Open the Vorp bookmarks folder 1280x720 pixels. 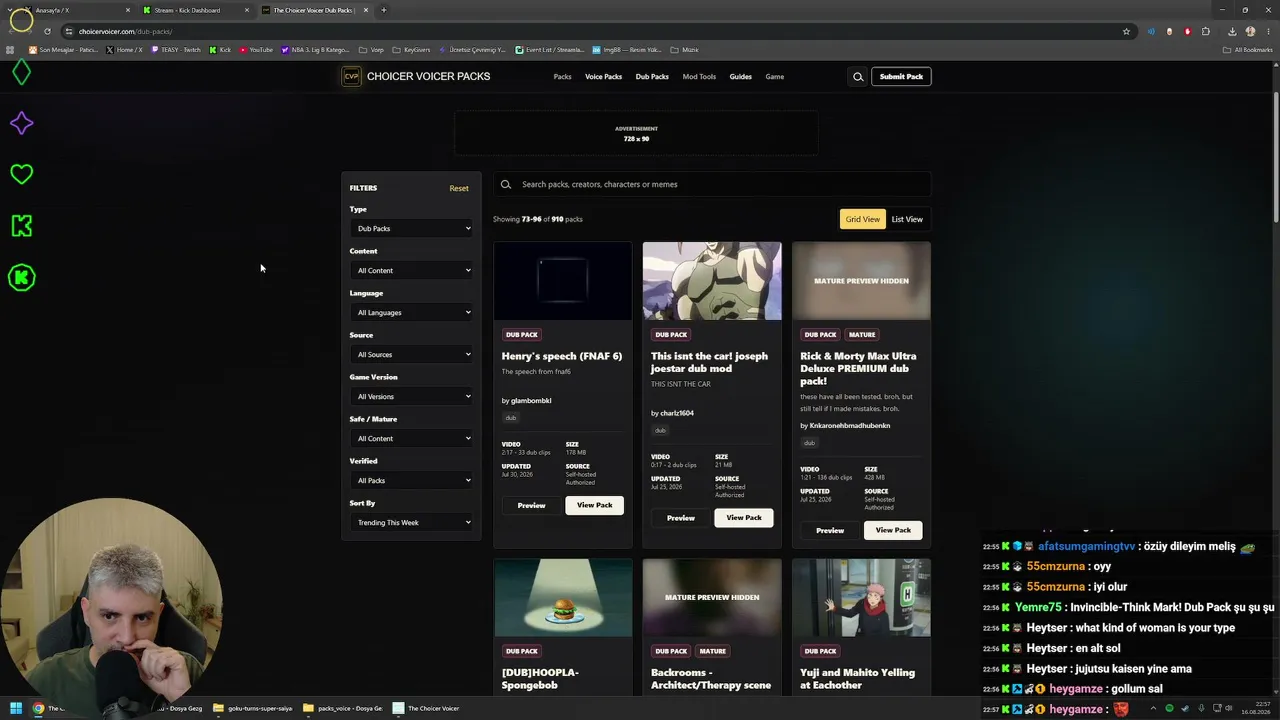tap(371, 49)
